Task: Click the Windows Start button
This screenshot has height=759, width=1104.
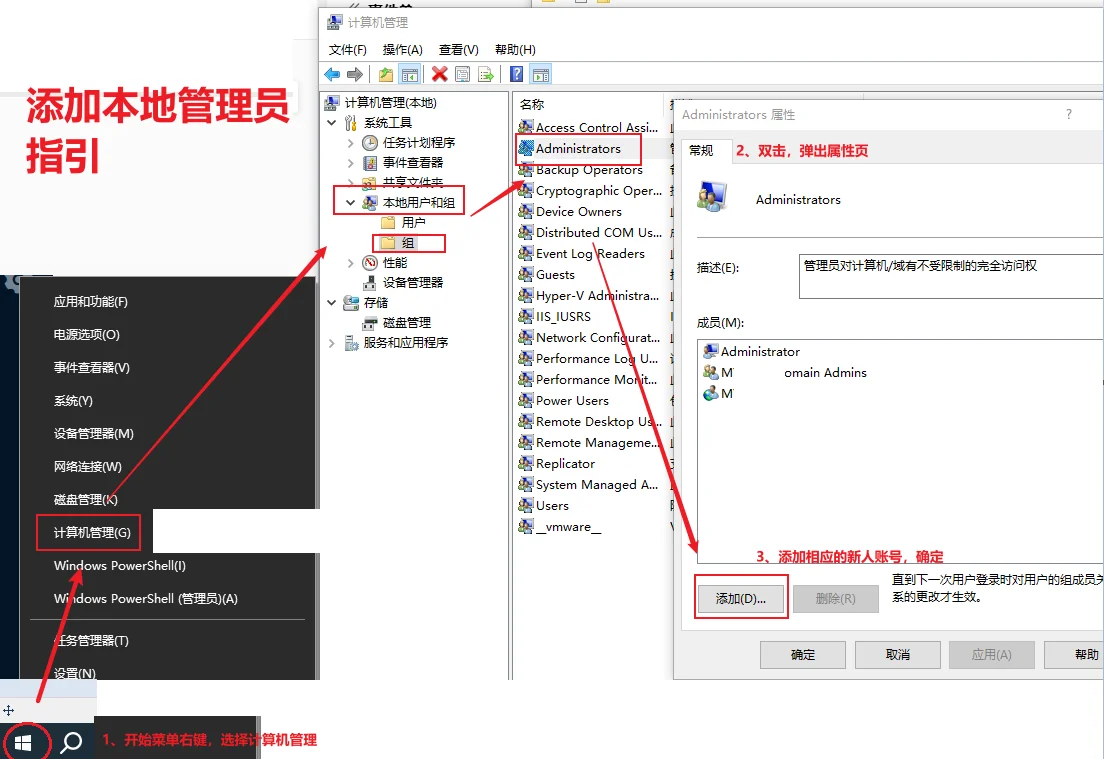Action: coord(25,742)
